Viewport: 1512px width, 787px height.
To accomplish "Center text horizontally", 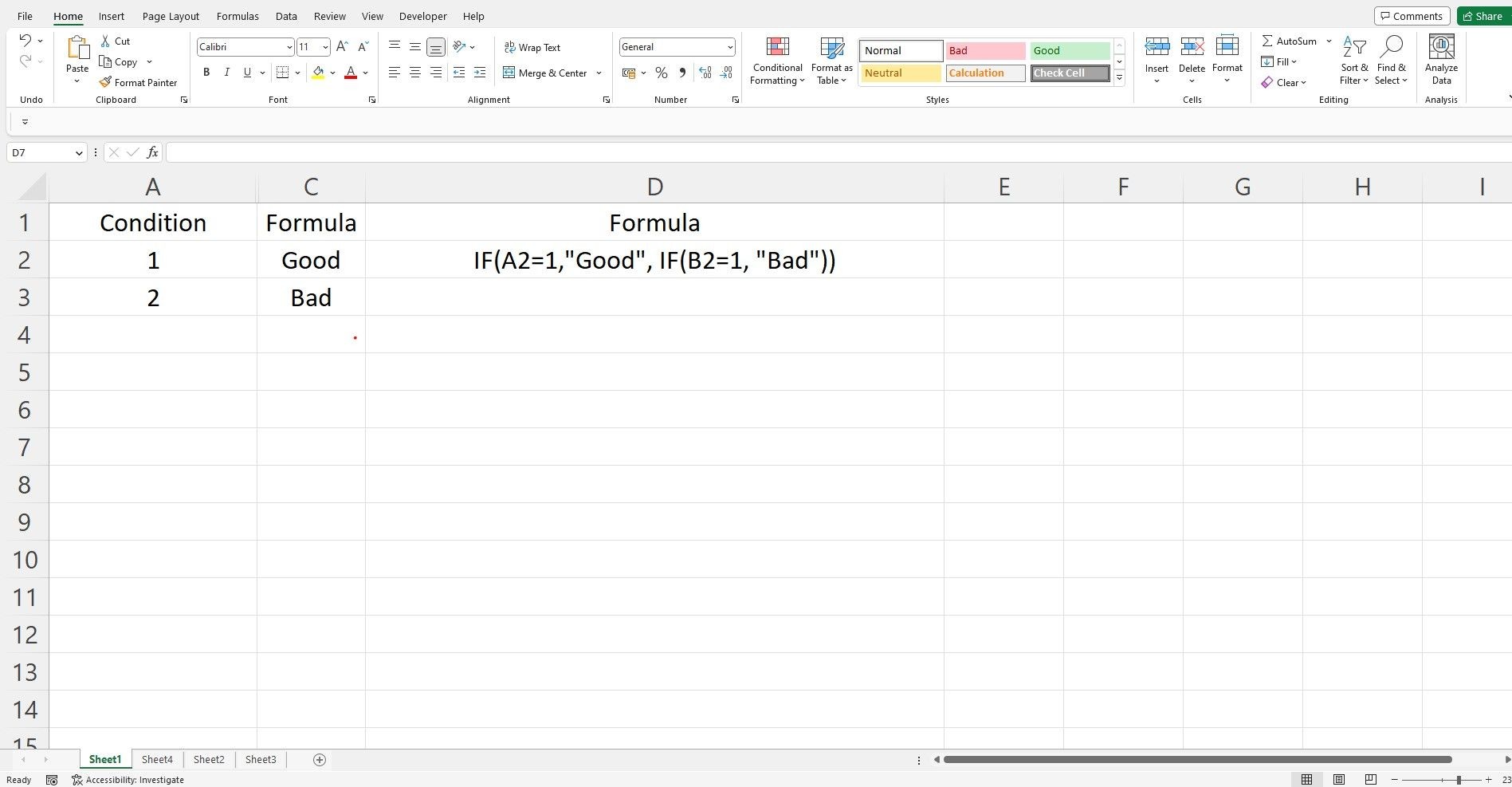I will pos(415,73).
